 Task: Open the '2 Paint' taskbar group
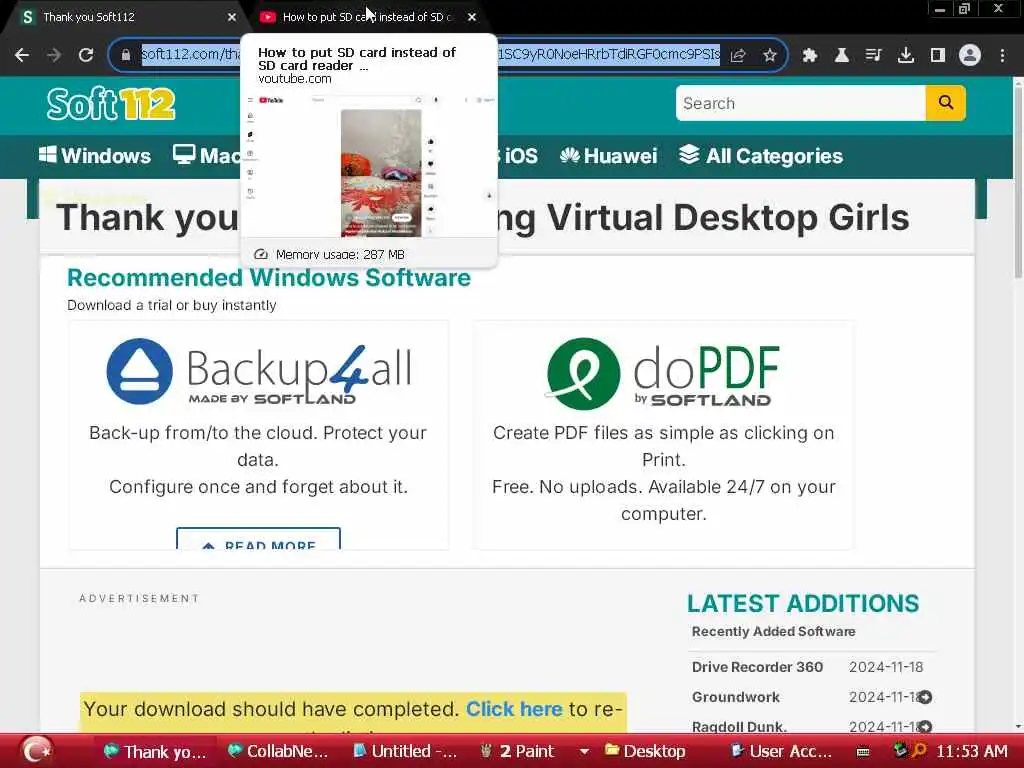click(517, 752)
